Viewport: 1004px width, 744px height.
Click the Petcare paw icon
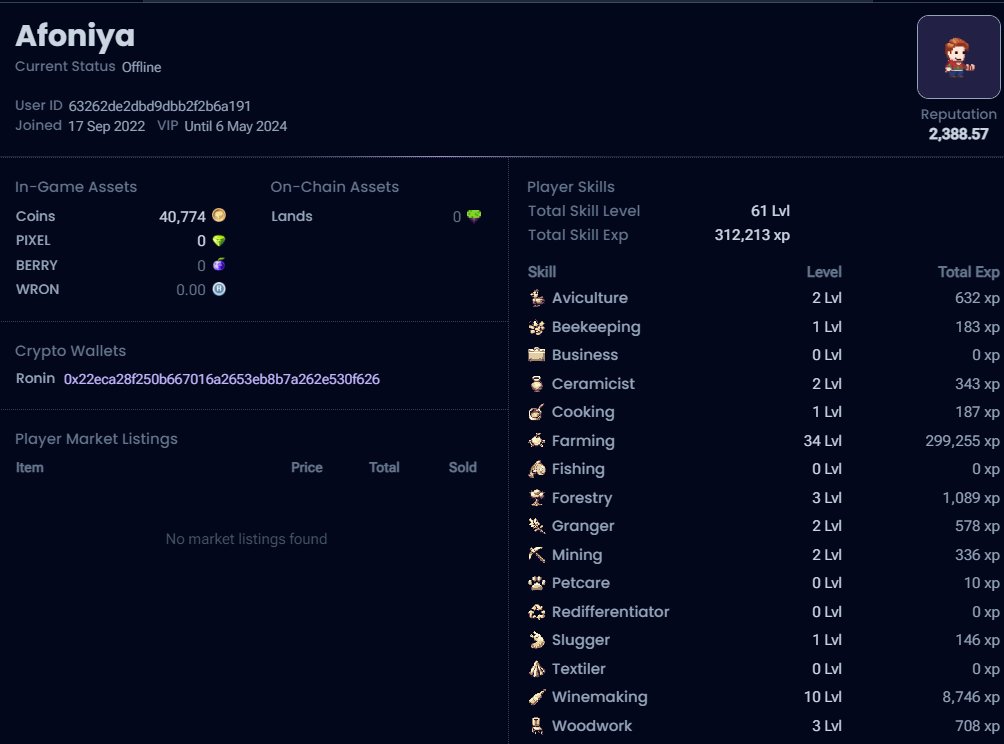[537, 583]
